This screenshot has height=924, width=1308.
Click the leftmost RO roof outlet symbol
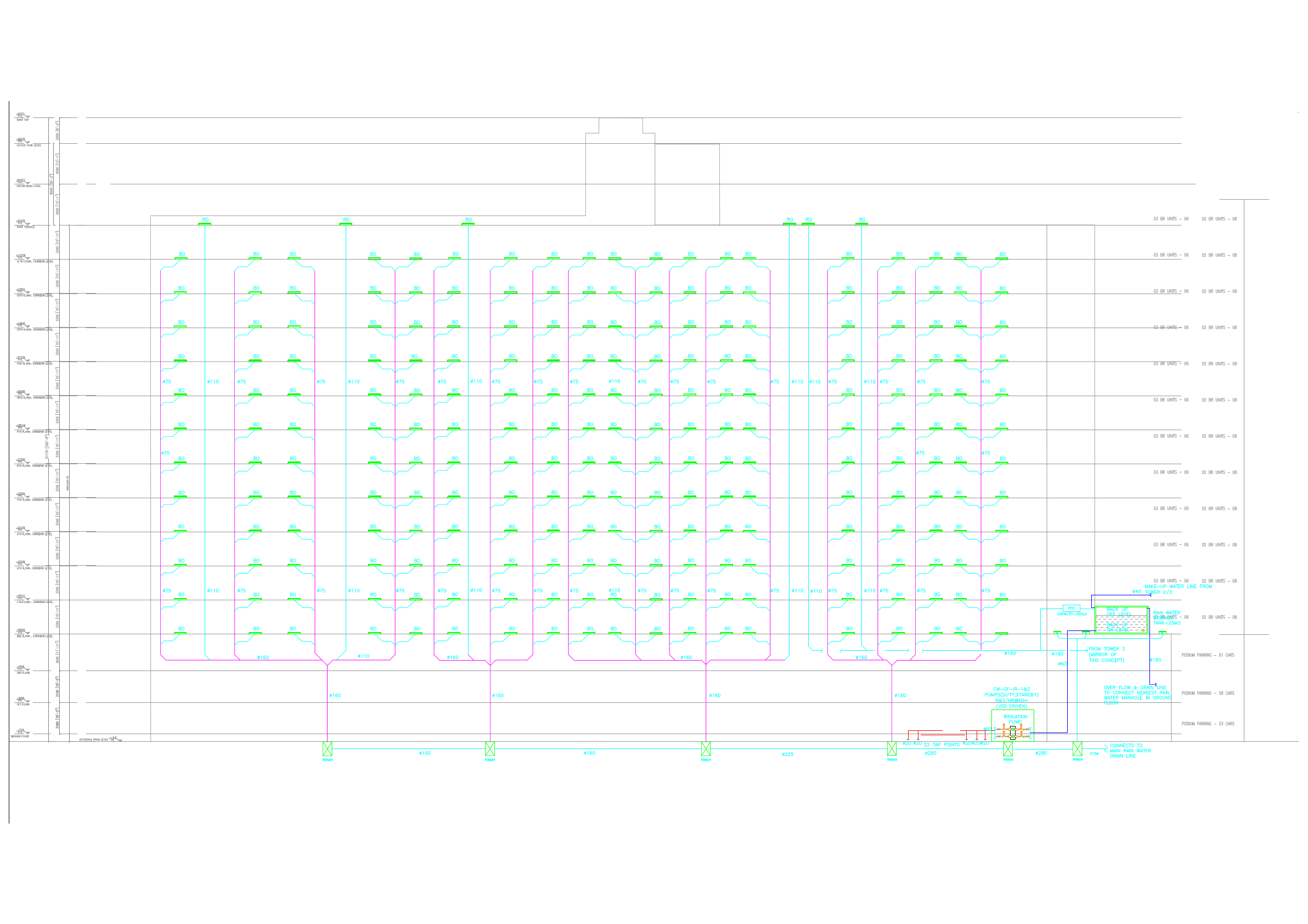click(205, 223)
